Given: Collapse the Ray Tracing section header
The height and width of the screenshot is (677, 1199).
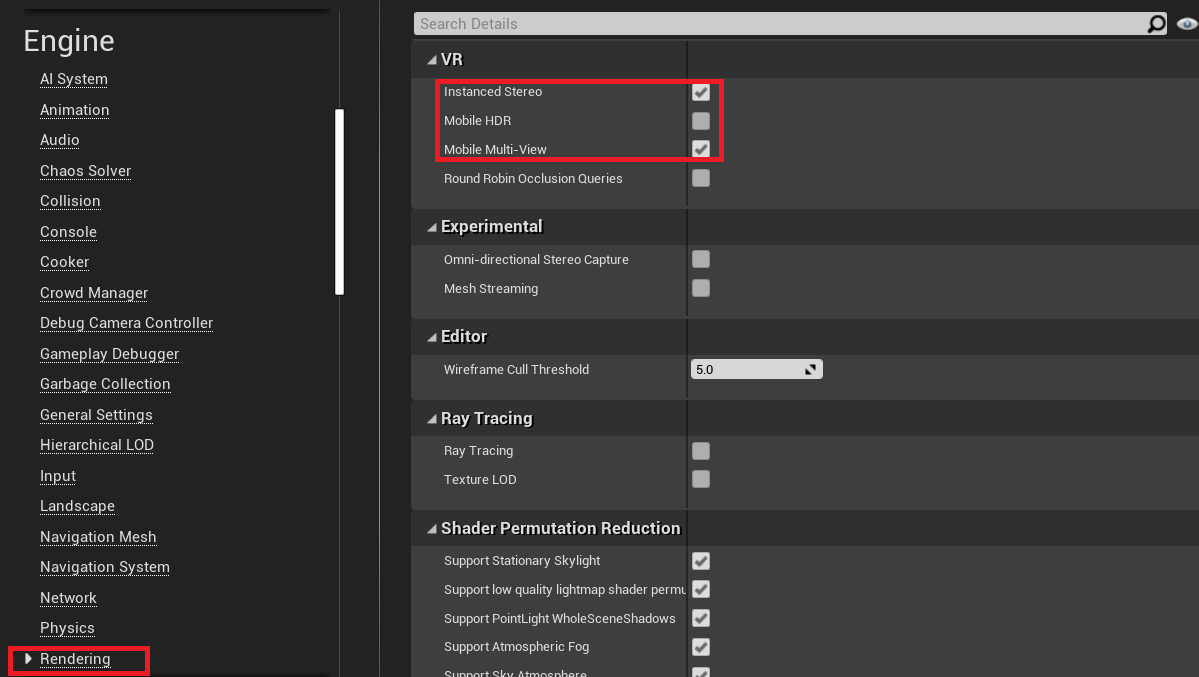Looking at the screenshot, I should point(431,418).
